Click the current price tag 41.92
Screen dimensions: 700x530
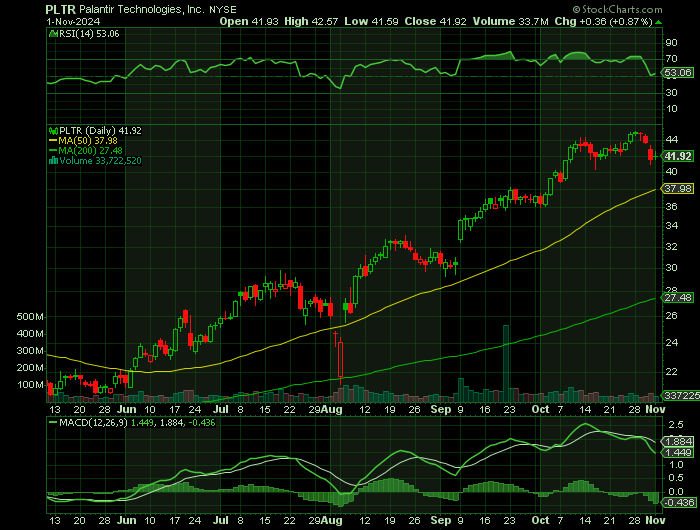(x=678, y=156)
